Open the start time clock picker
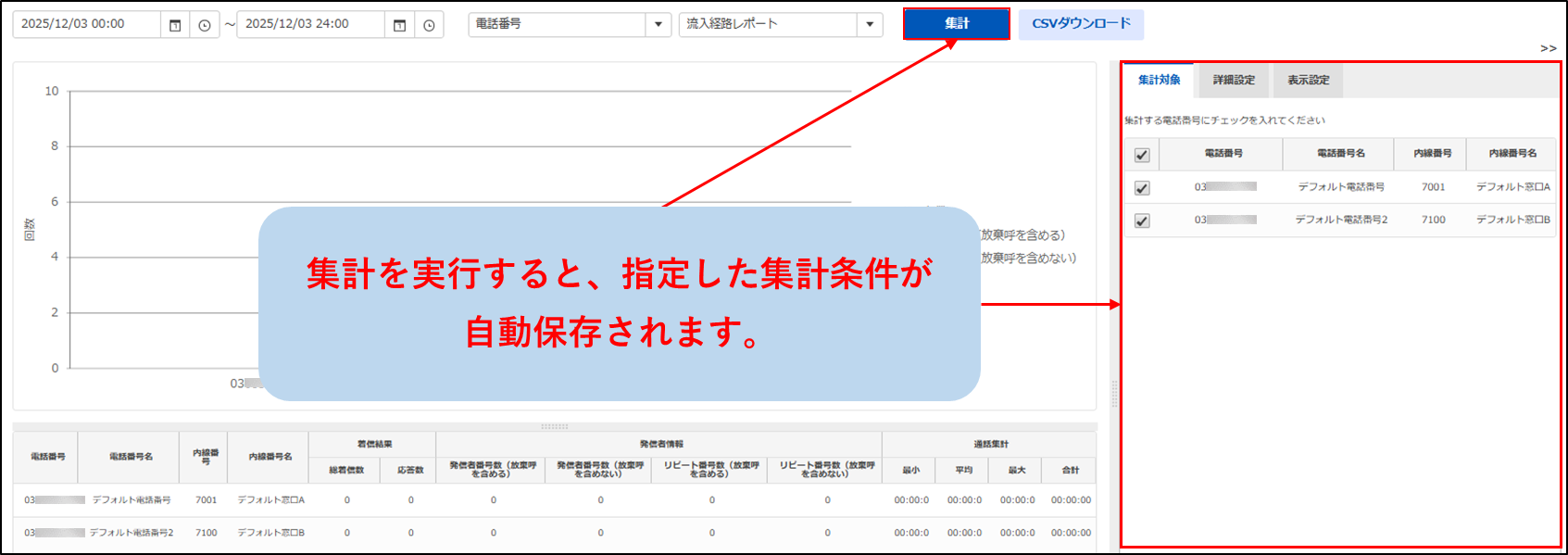 coord(205,25)
